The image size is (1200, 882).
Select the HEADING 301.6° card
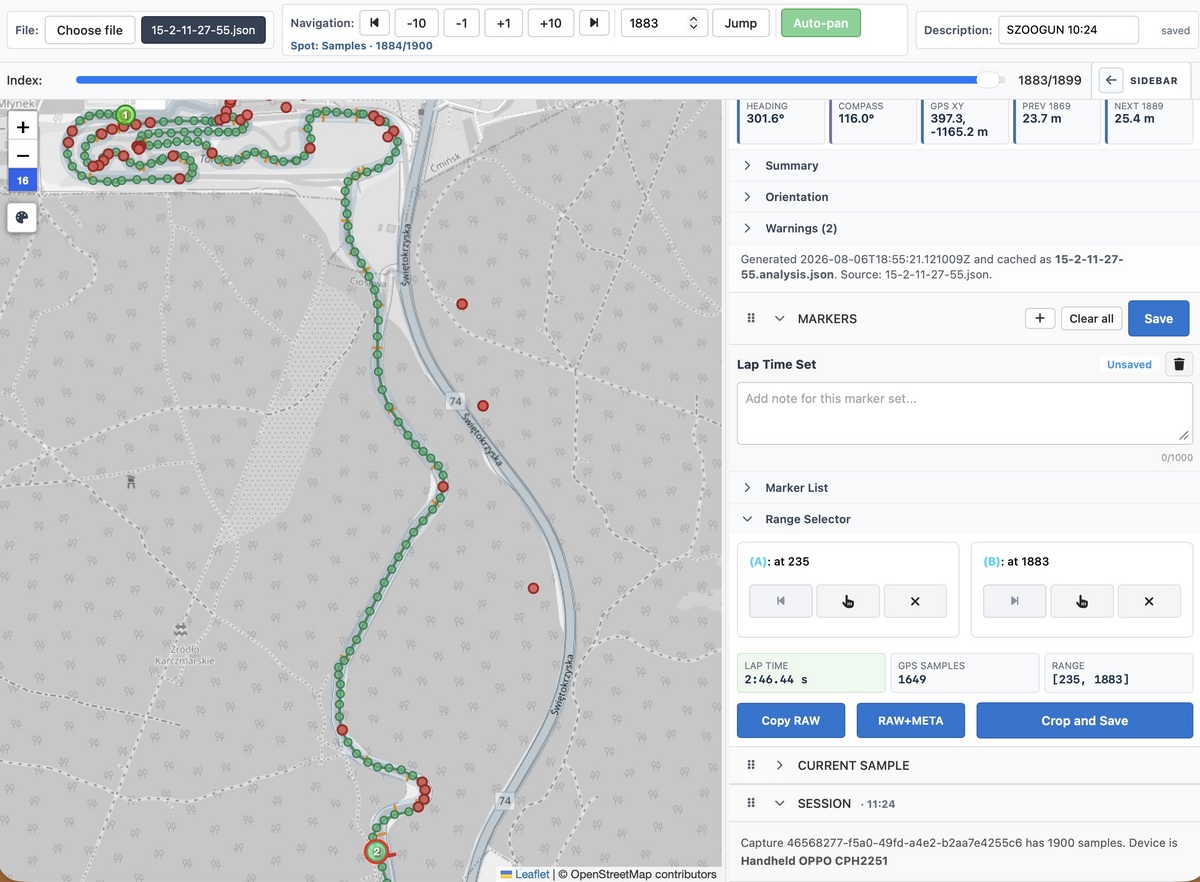point(780,120)
